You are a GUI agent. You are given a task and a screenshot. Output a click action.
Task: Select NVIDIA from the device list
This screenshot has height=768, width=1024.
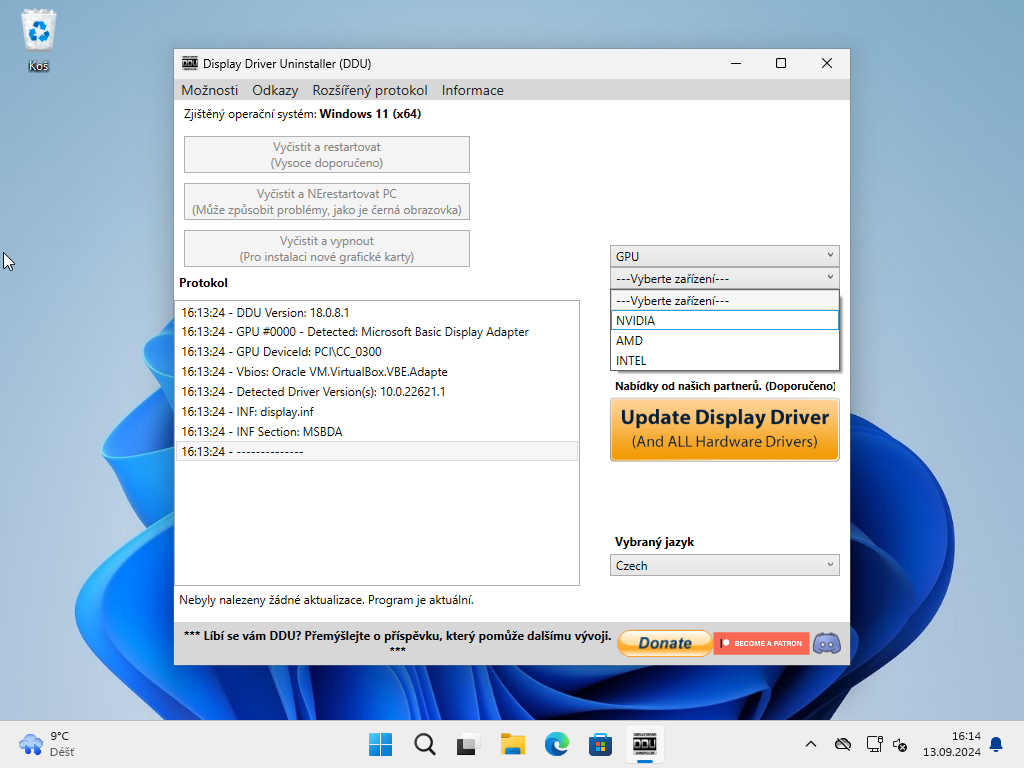724,321
